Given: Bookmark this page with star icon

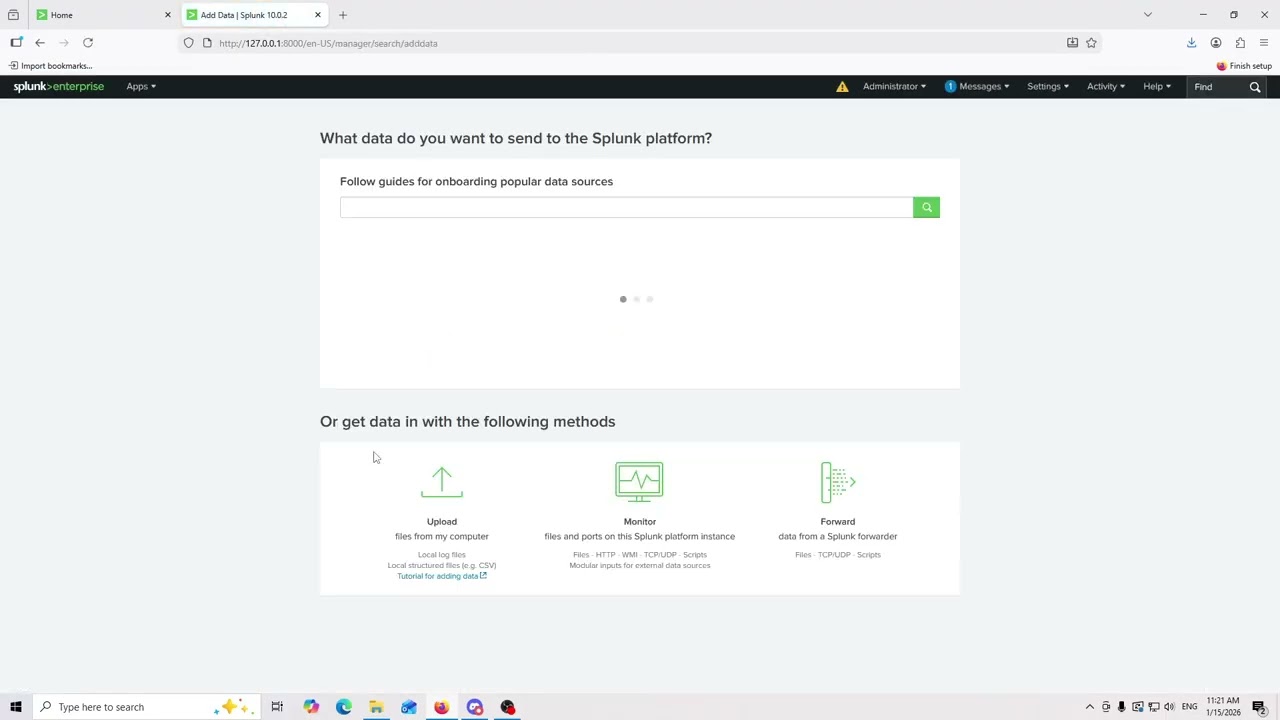Looking at the screenshot, I should click(x=1091, y=43).
